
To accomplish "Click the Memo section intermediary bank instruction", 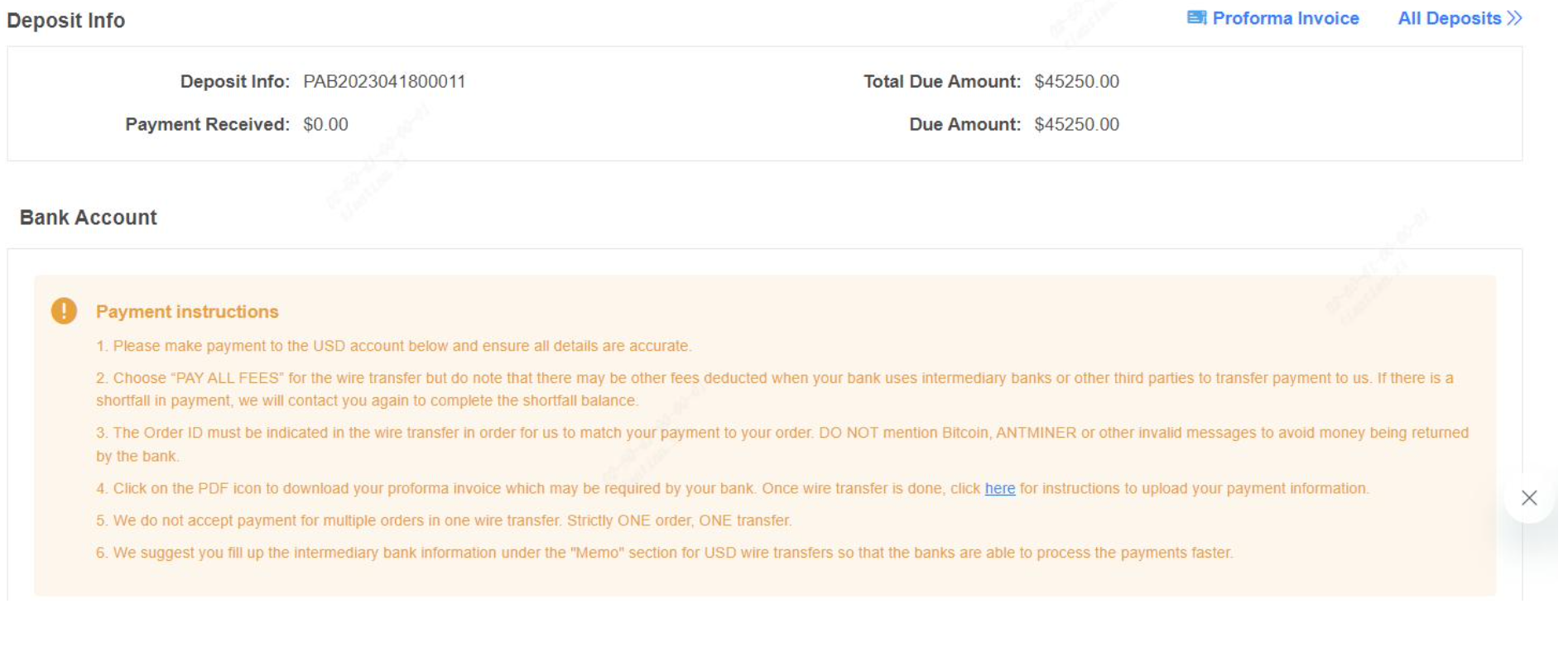I will (x=665, y=553).
